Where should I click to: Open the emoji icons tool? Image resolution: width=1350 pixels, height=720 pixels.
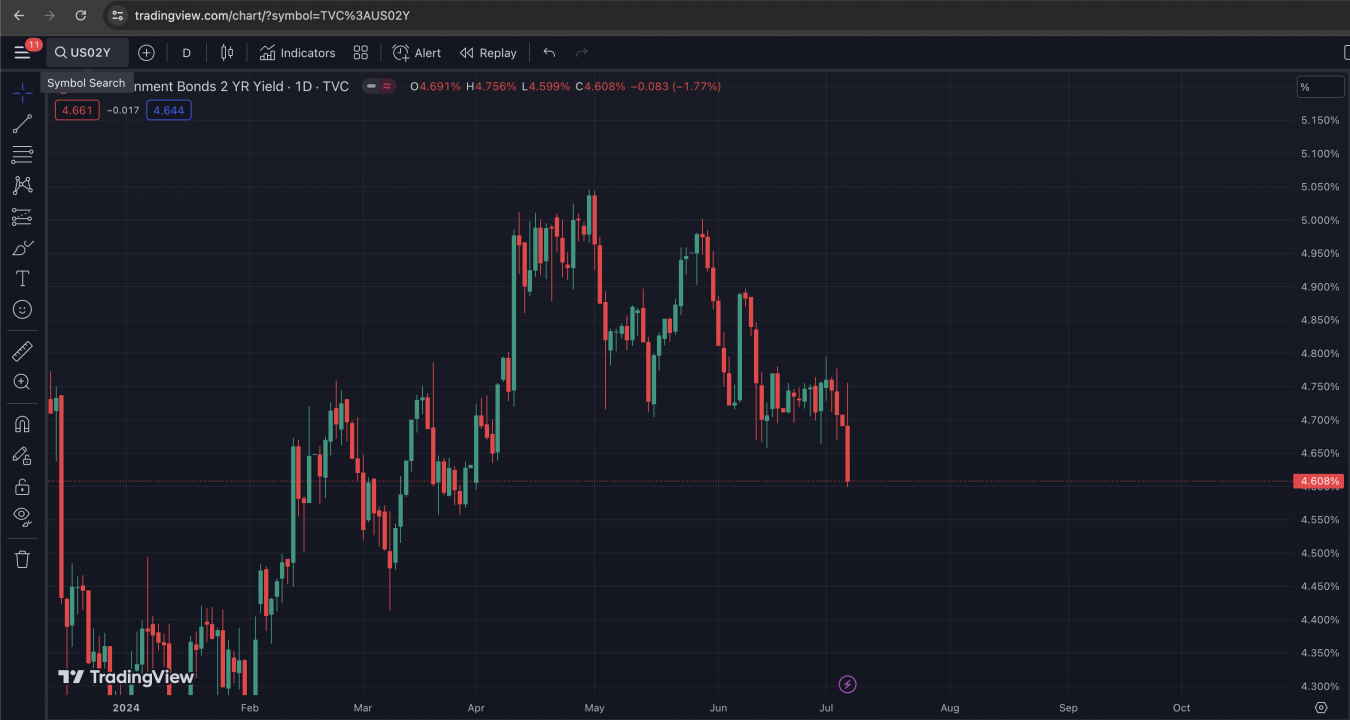pyautogui.click(x=22, y=310)
